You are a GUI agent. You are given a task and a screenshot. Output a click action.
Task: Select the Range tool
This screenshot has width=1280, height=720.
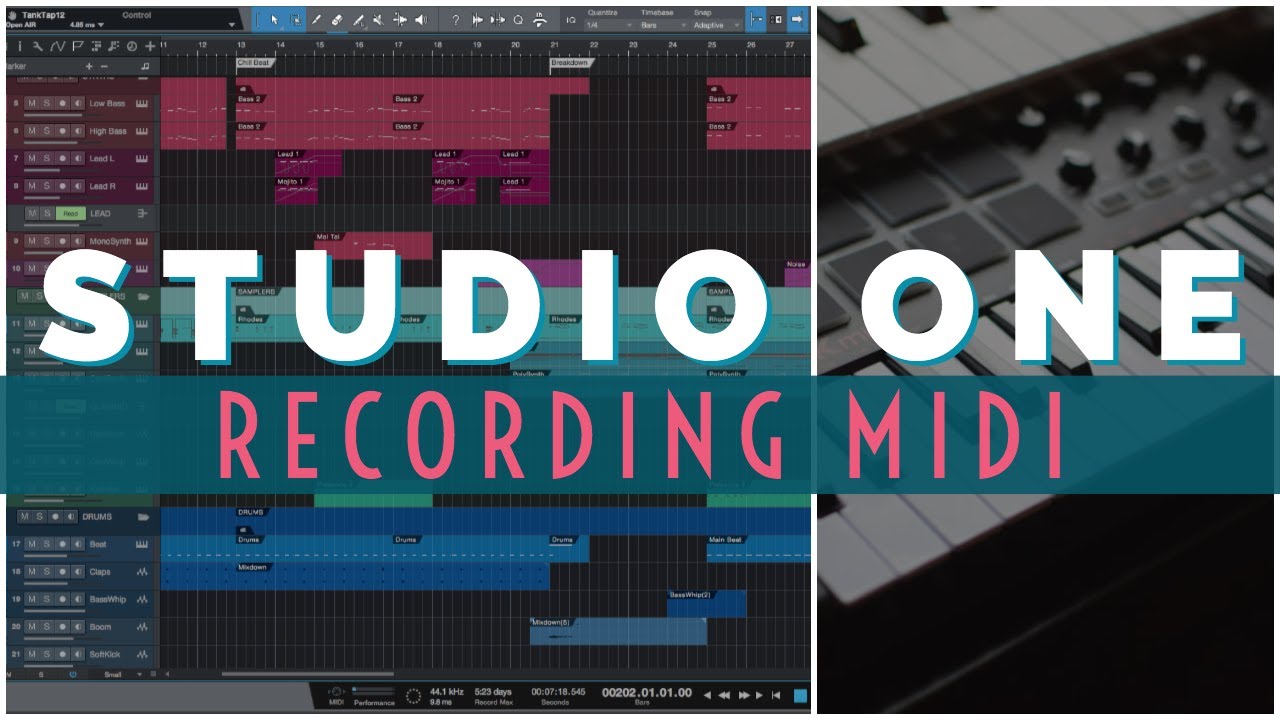(x=296, y=19)
